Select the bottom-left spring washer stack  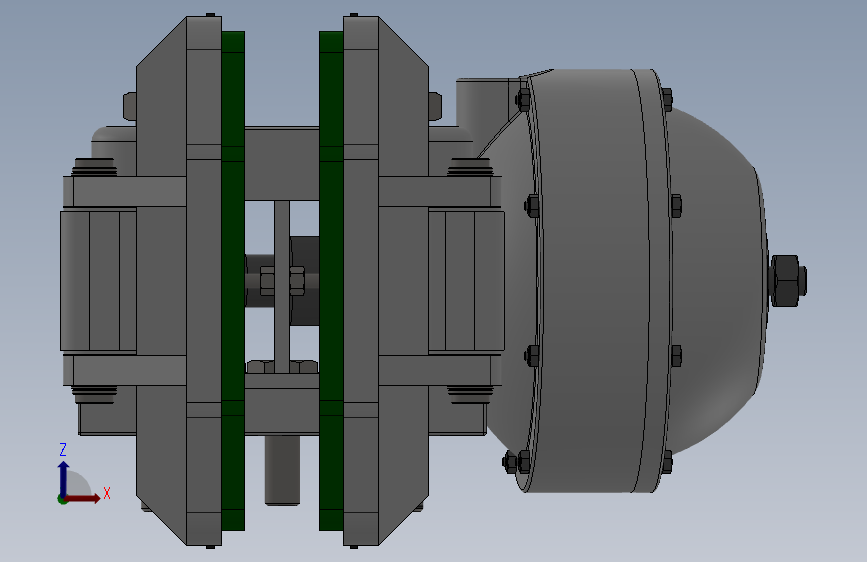click(x=94, y=394)
